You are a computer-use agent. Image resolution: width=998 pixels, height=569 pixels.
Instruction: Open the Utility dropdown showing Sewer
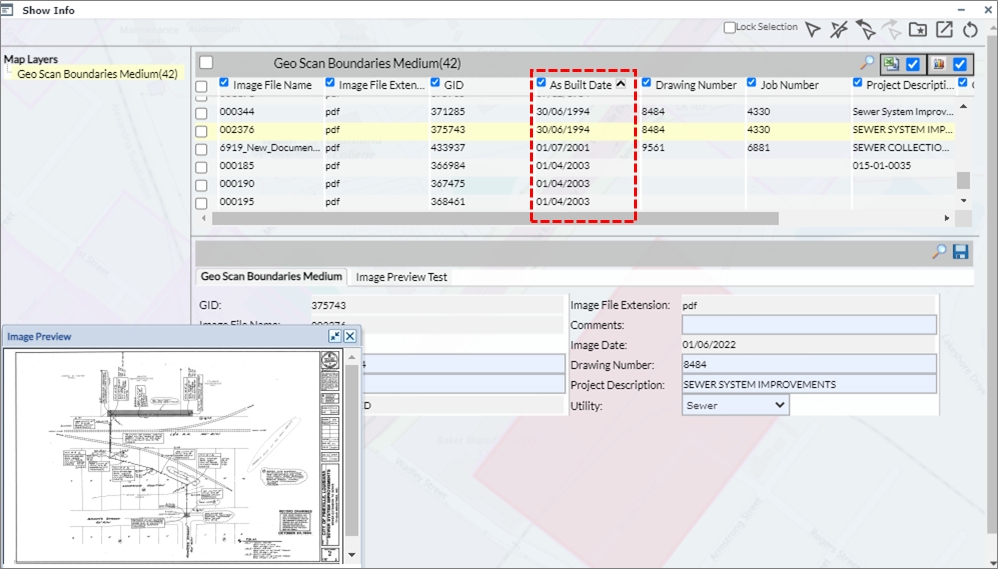click(736, 405)
